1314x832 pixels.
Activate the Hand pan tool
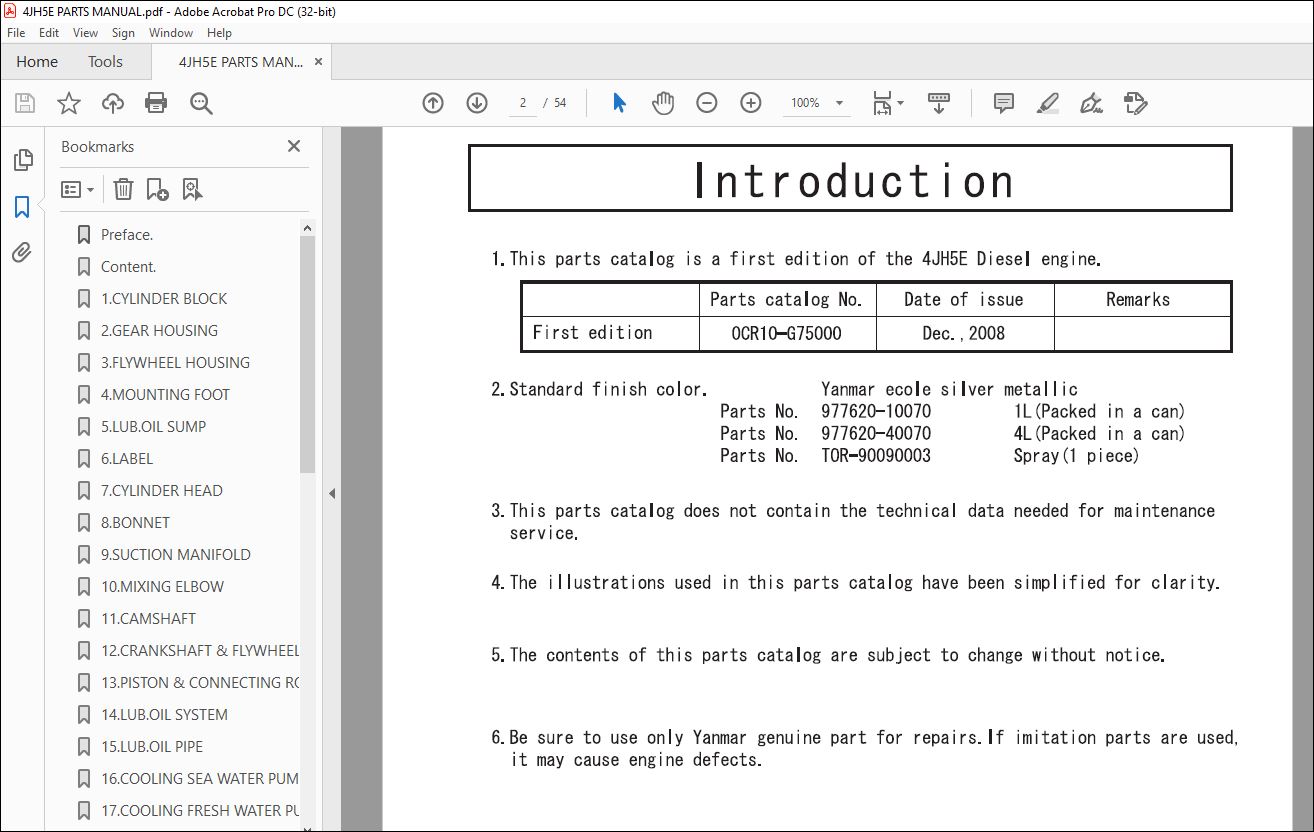coord(663,103)
